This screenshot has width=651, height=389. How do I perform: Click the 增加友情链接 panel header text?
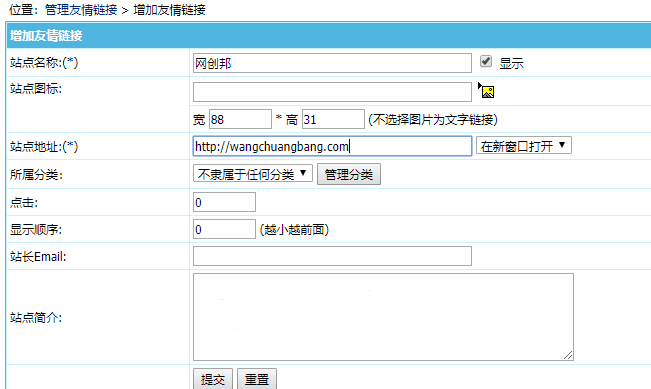click(x=46, y=36)
